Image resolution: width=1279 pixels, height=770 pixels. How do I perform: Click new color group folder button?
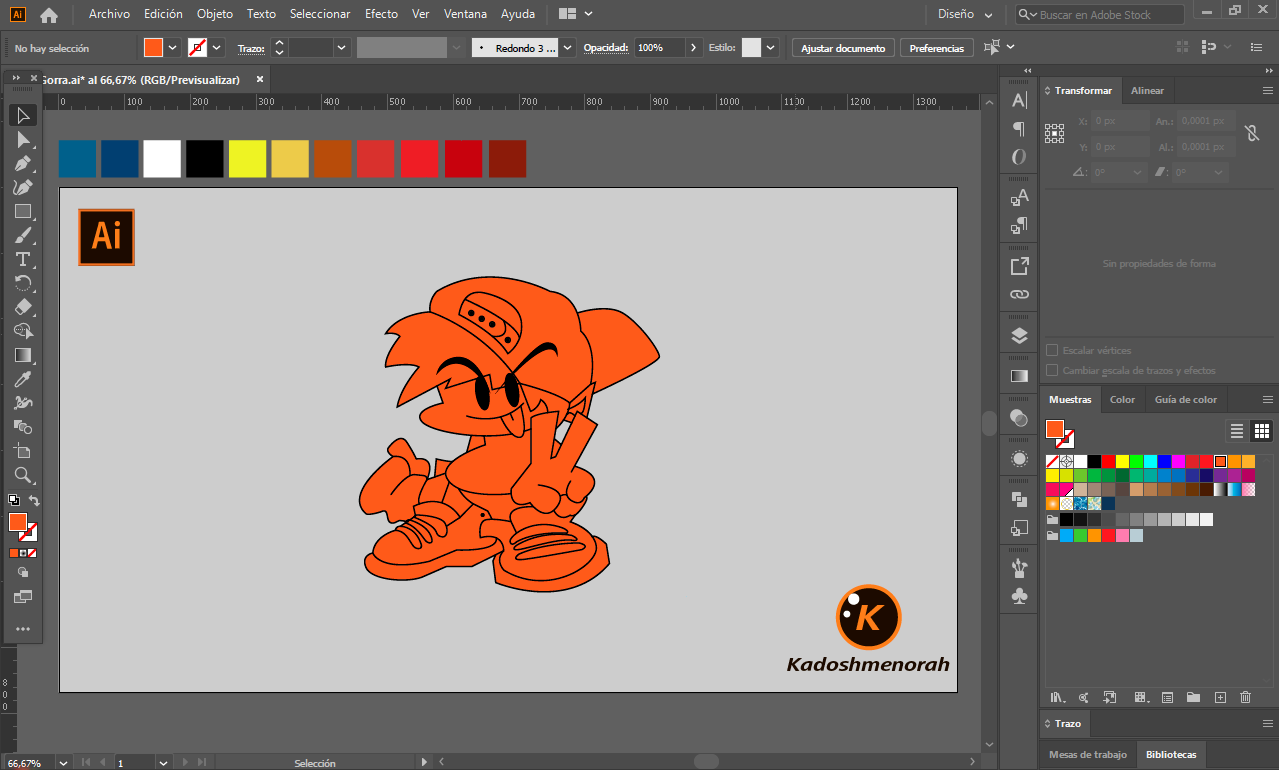click(1193, 697)
